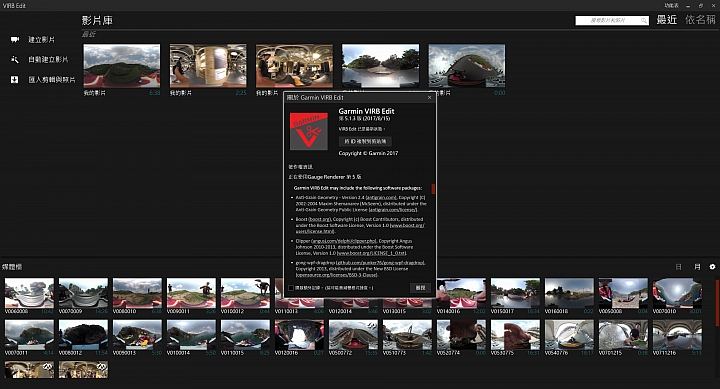Select media clip V0150017
The width and height of the screenshot is (720, 389).
coord(515,293)
